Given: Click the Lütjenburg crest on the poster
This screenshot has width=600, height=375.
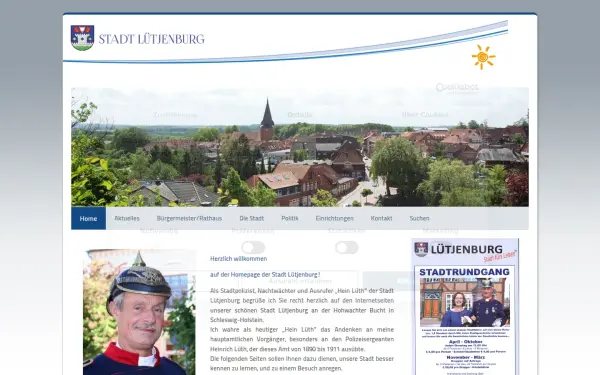Looking at the screenshot, I should [x=421, y=249].
